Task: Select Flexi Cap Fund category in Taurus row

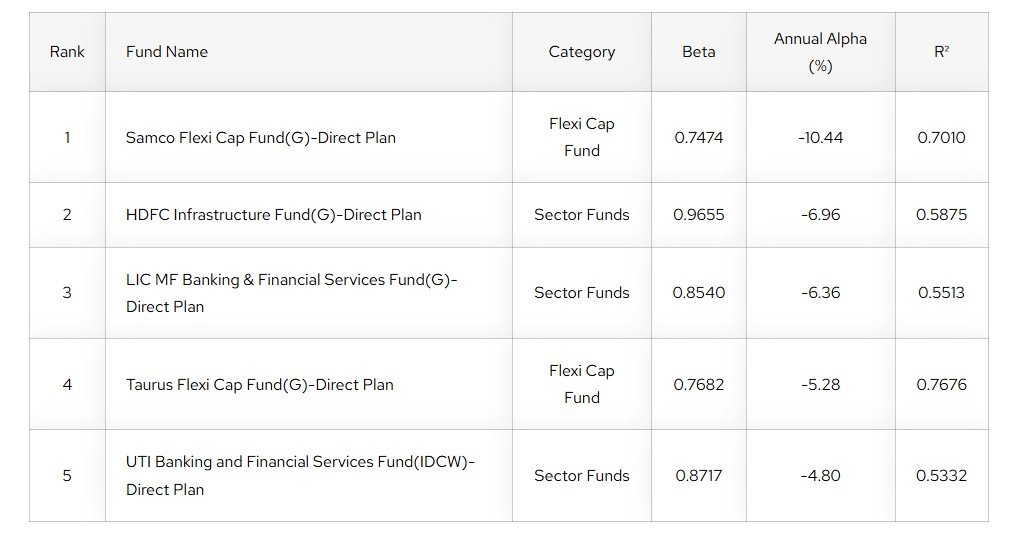Action: [581, 384]
